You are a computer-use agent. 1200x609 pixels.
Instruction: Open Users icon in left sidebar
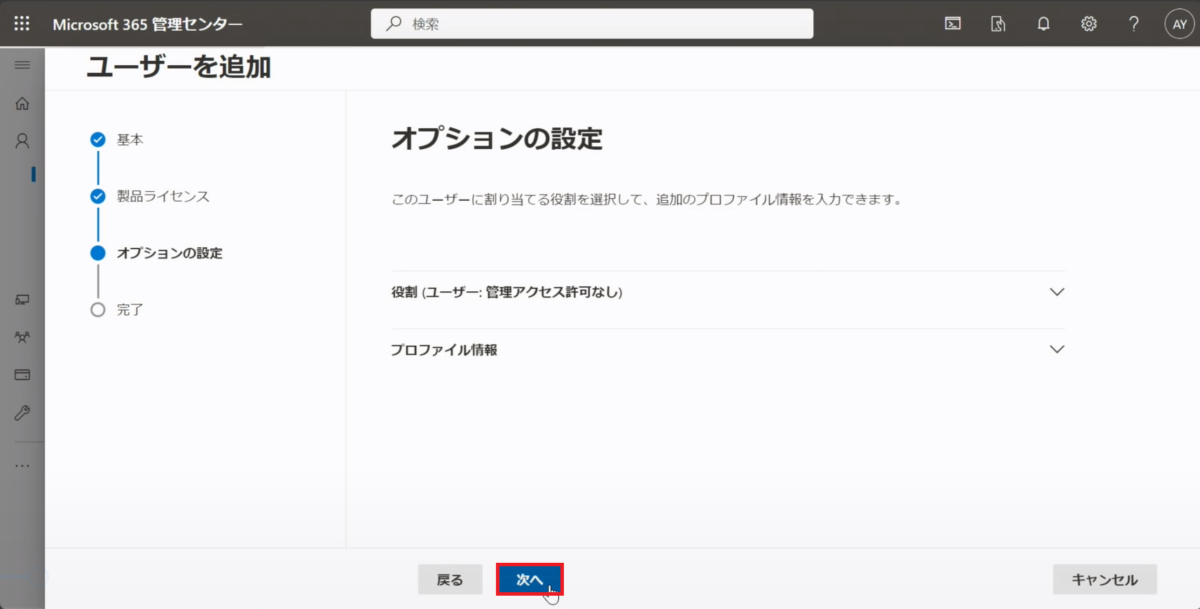pyautogui.click(x=22, y=141)
